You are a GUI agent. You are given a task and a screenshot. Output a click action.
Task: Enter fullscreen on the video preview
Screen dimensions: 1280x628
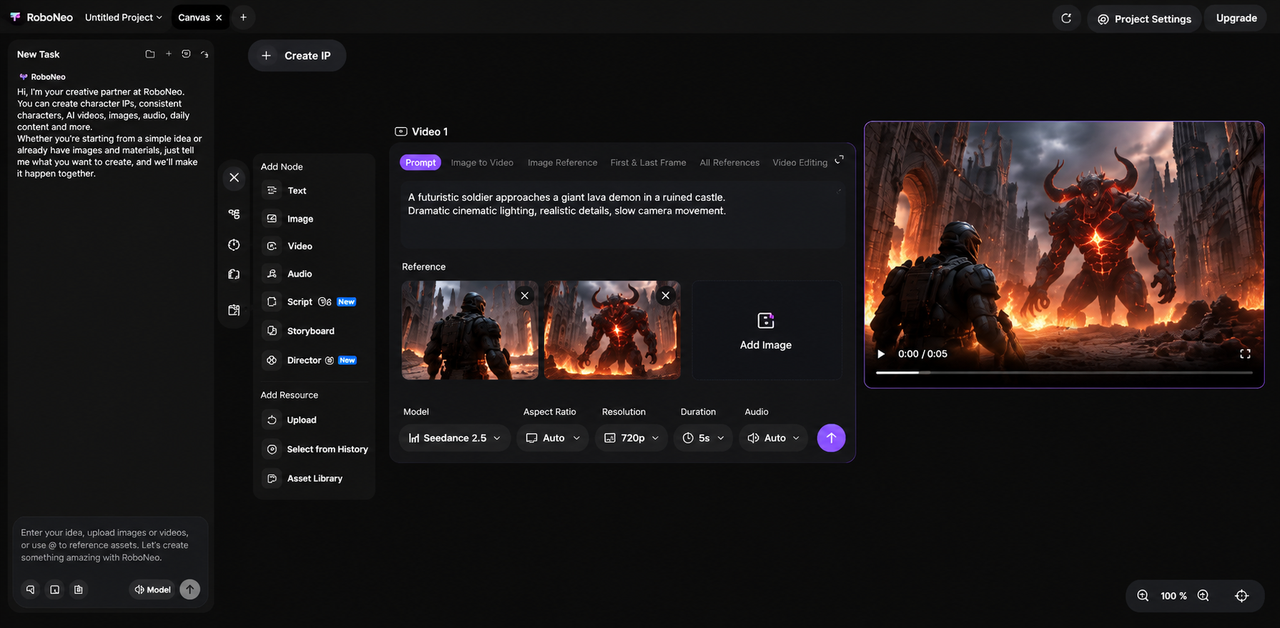[1245, 354]
